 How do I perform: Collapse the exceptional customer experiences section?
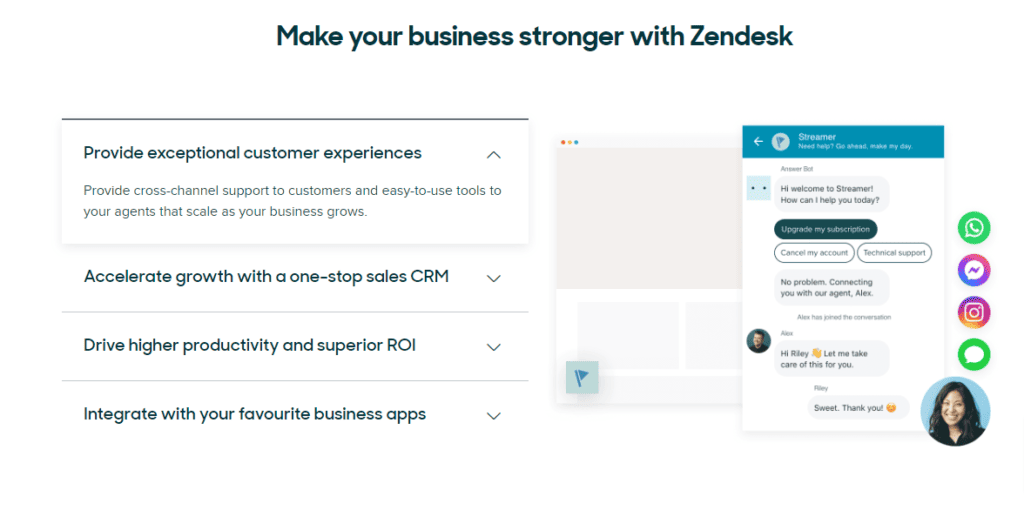pos(493,154)
